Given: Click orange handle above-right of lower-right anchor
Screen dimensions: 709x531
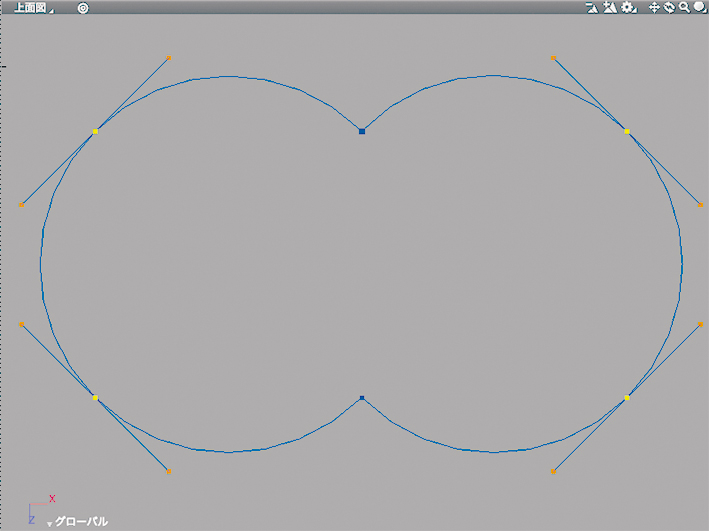Looking at the screenshot, I should click(x=700, y=324).
